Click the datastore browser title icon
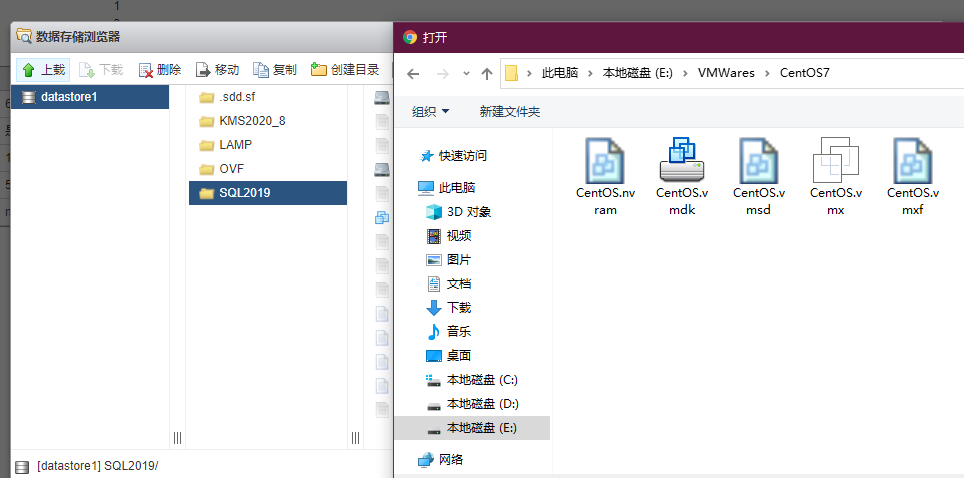The image size is (964, 478). coord(23,36)
